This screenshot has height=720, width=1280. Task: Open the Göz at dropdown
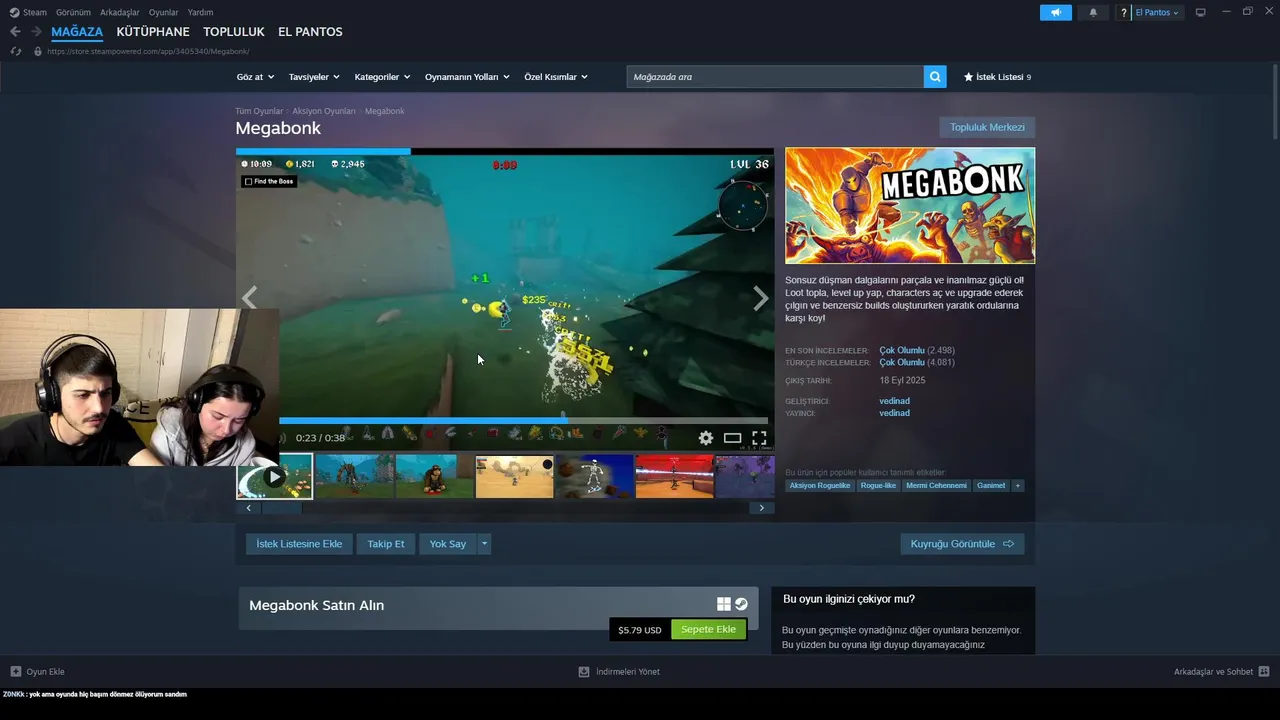(255, 77)
